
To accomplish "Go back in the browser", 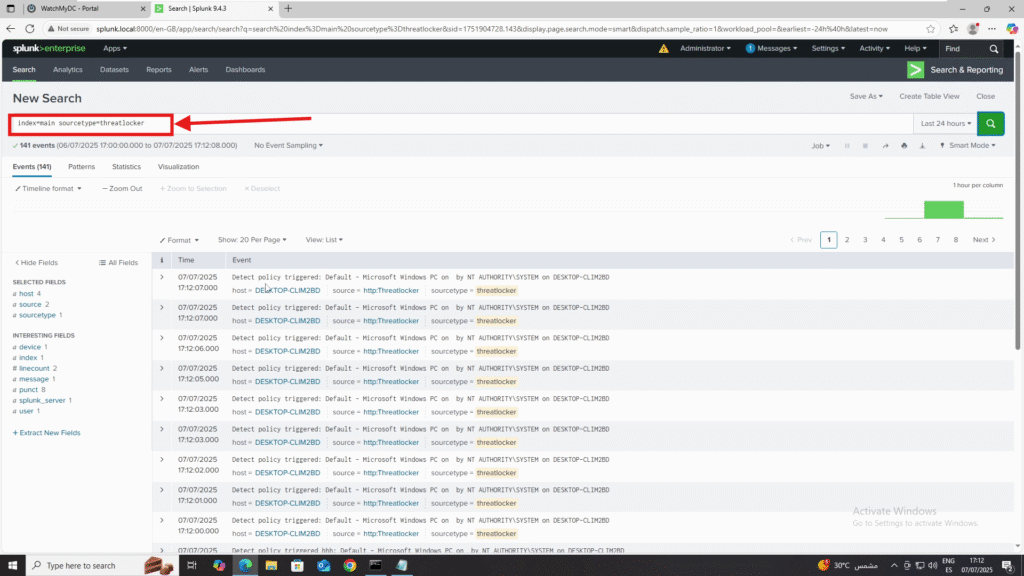I will pyautogui.click(x=10, y=29).
